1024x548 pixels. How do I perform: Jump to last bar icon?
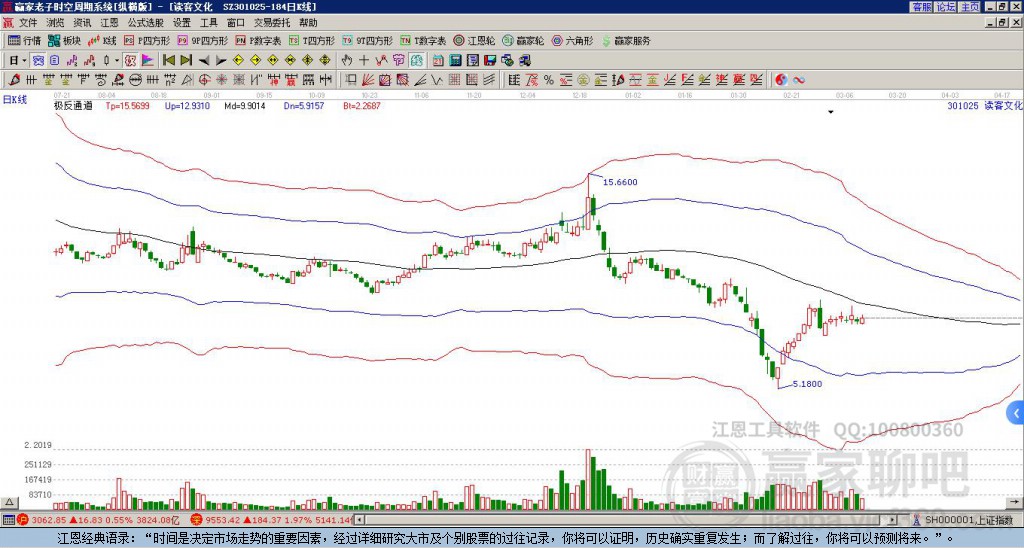pos(186,61)
